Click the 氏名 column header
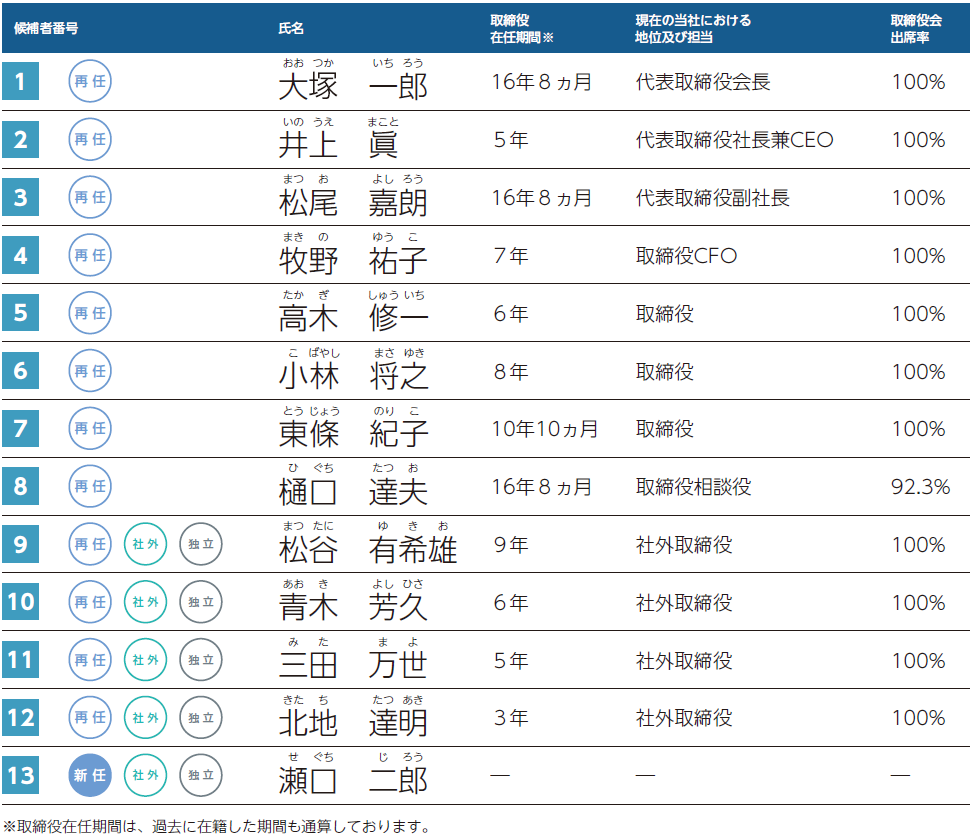Image resolution: width=973 pixels, height=838 pixels. (291, 29)
